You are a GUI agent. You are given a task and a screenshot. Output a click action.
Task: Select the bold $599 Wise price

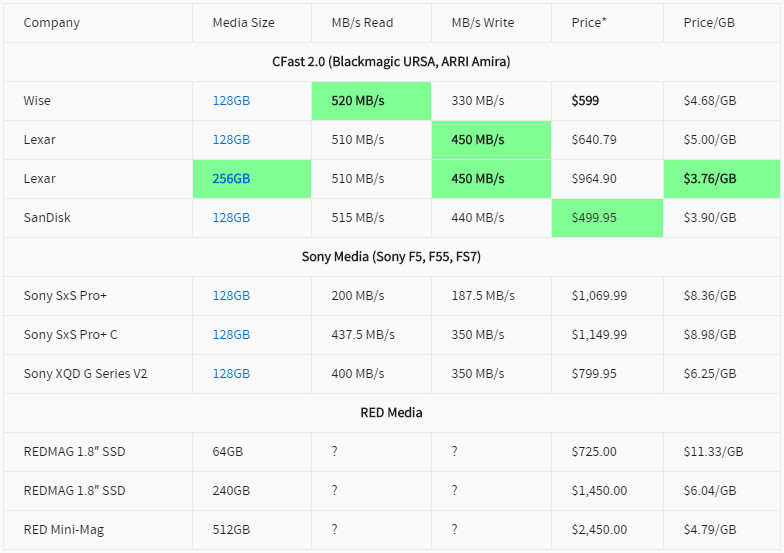585,101
